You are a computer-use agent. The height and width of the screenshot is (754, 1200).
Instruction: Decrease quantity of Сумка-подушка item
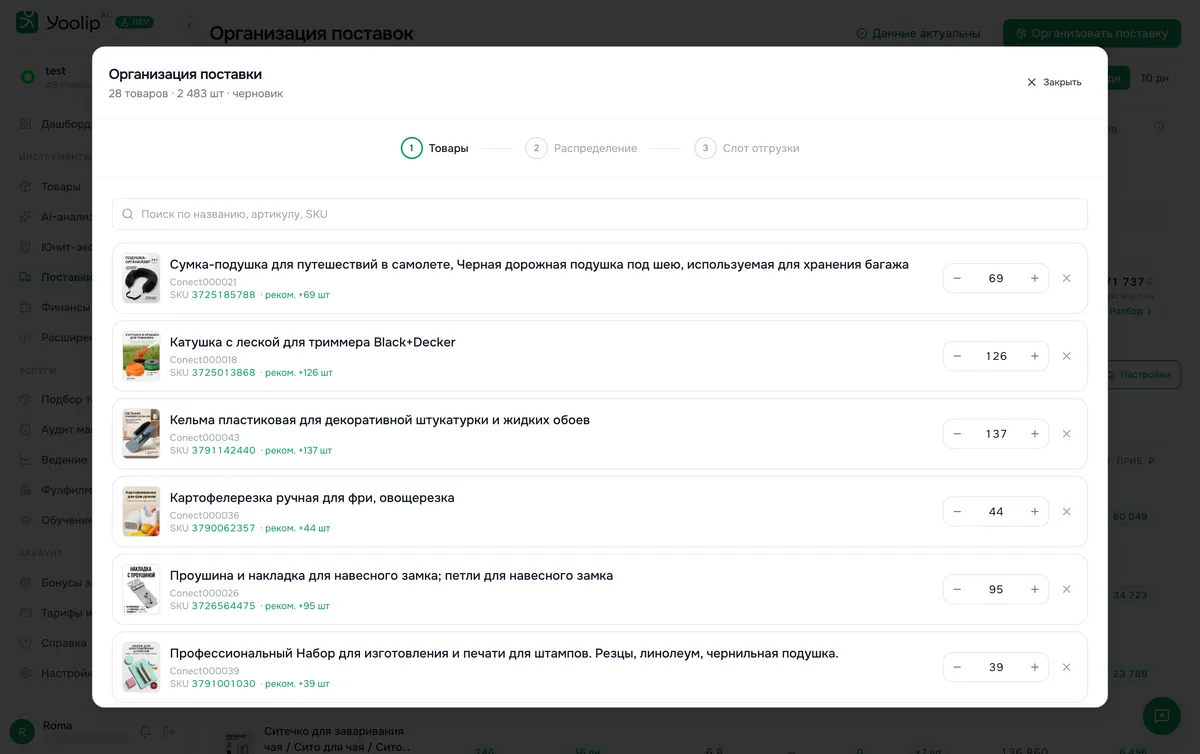coord(957,278)
